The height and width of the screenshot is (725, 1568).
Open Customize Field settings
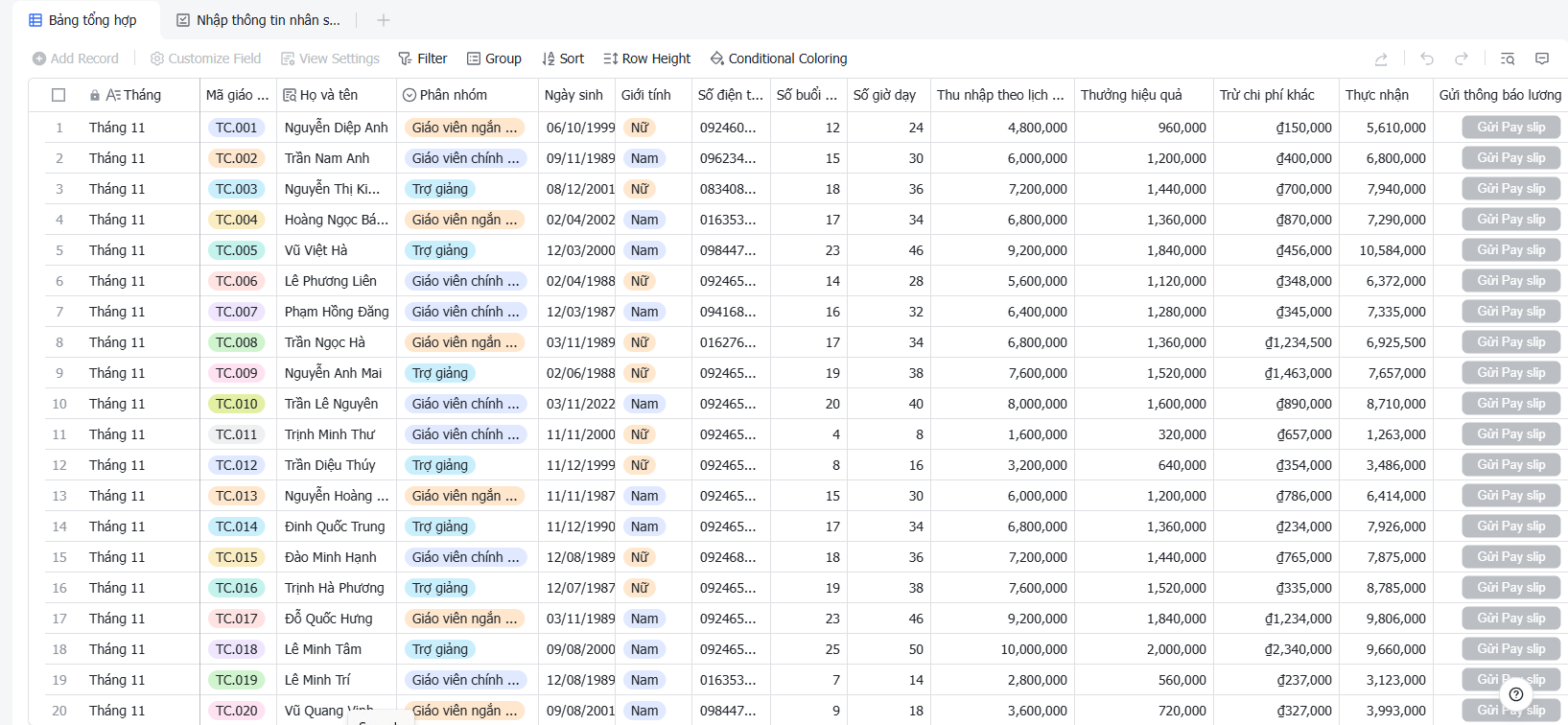(x=205, y=58)
